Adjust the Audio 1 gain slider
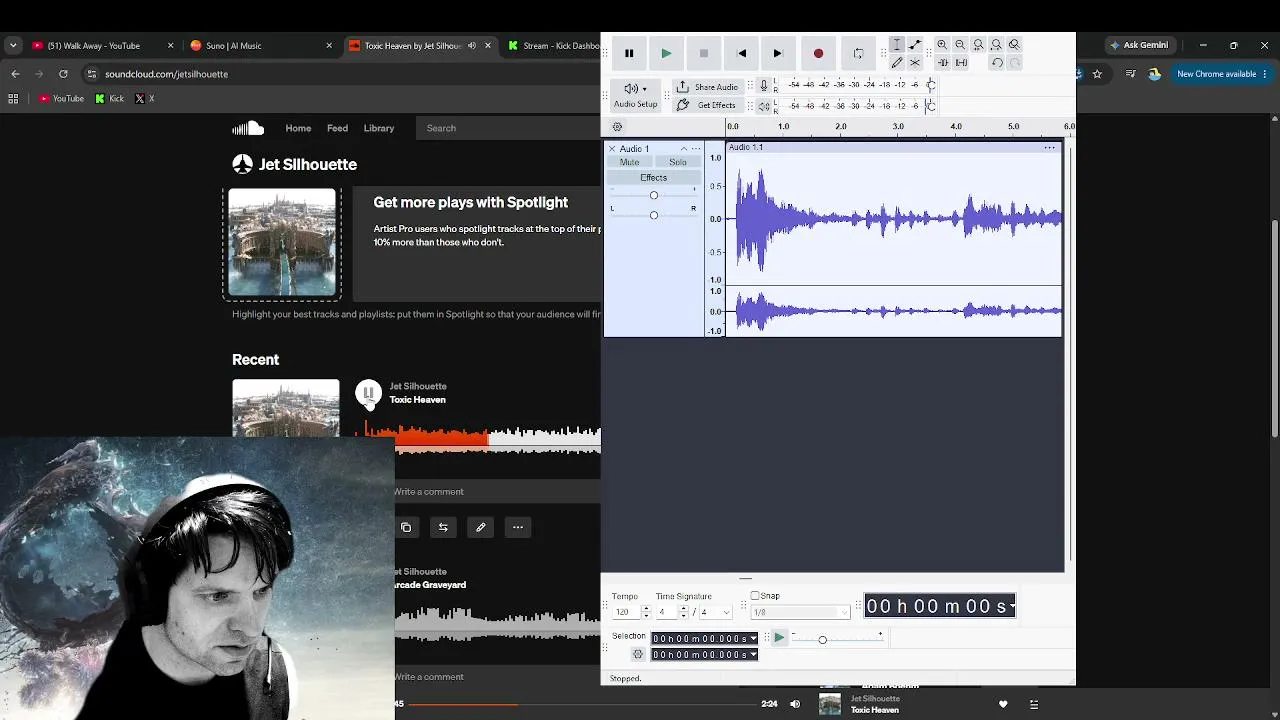Image resolution: width=1280 pixels, height=720 pixels. pos(654,195)
